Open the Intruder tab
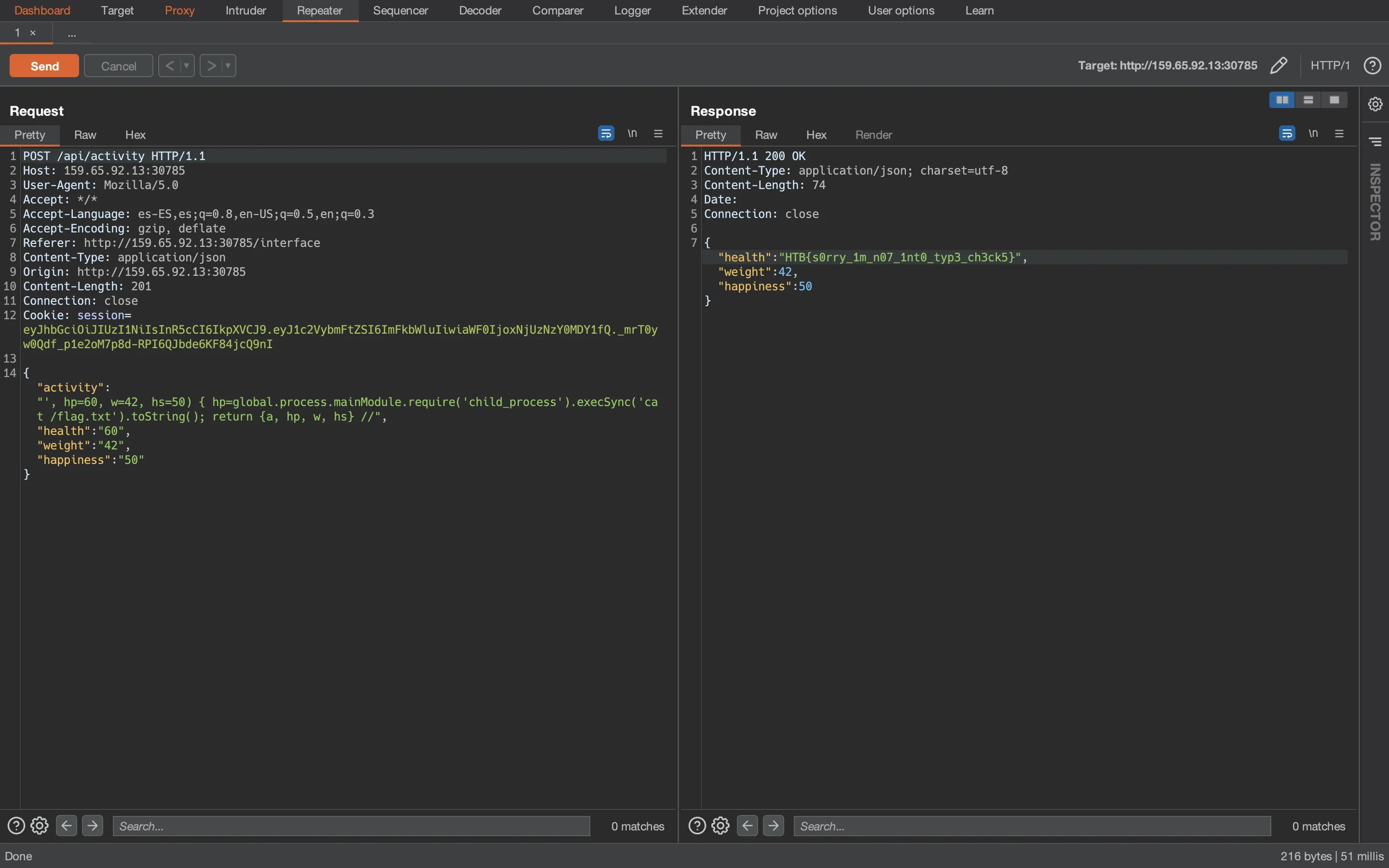This screenshot has height=868, width=1389. pos(245,10)
